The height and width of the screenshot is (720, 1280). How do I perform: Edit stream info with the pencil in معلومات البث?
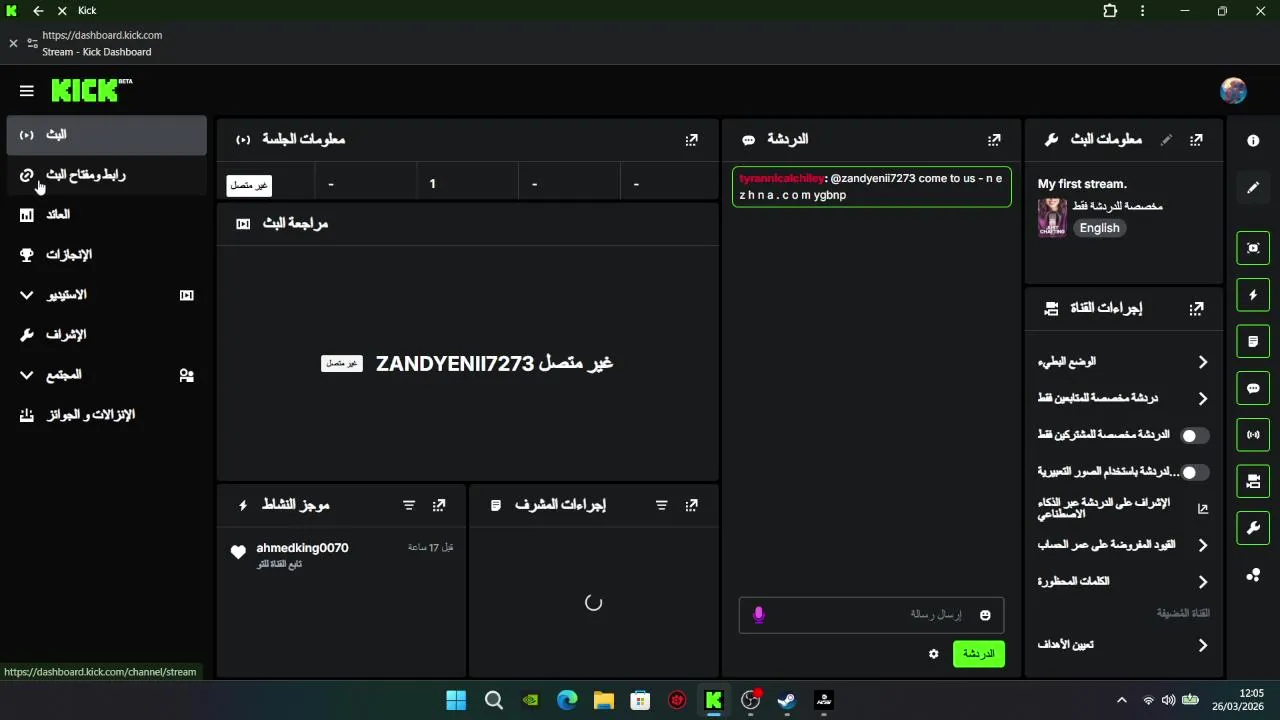click(1166, 140)
